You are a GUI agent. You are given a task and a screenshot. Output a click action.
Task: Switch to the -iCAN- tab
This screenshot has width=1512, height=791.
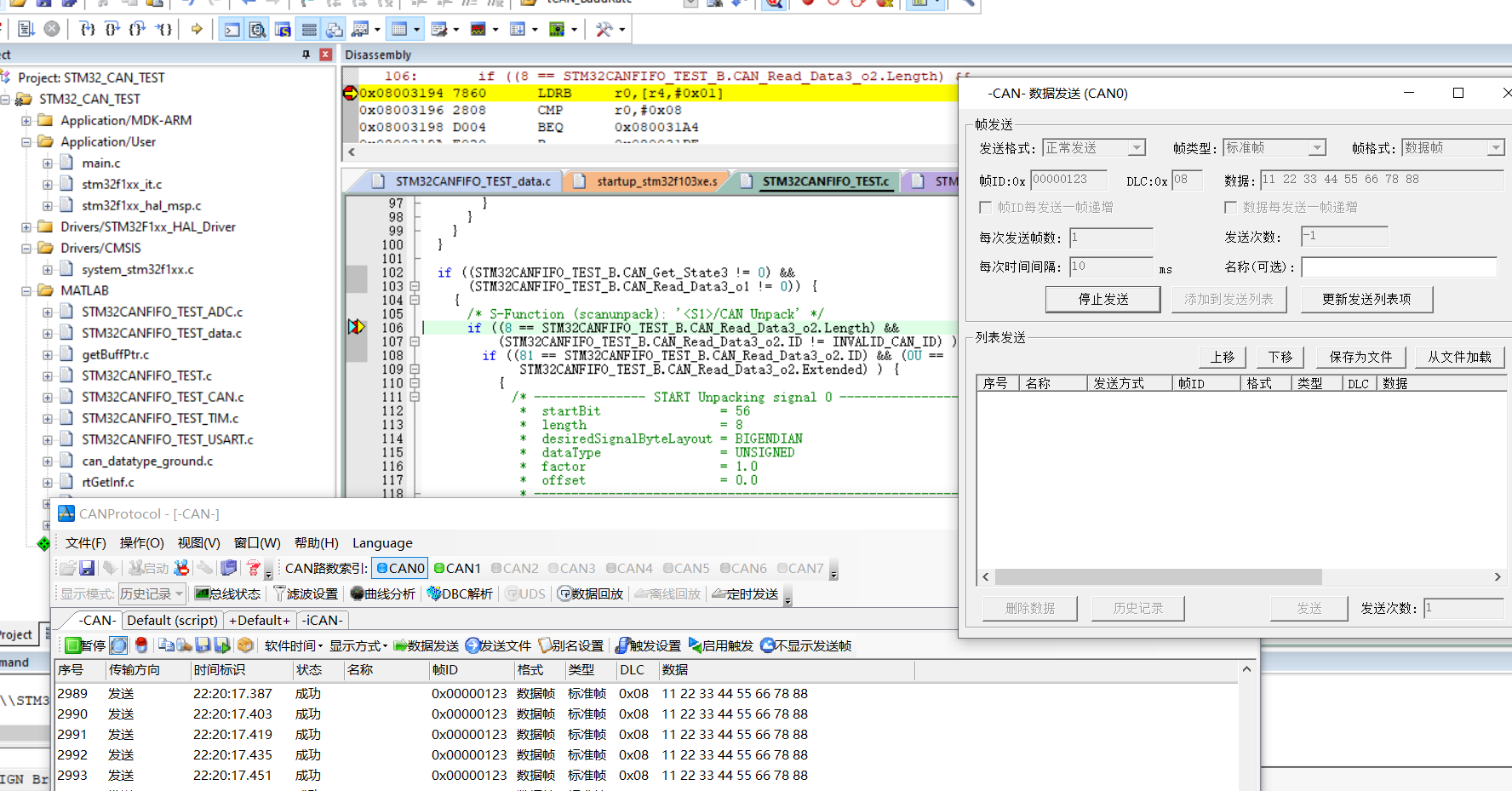tap(323, 620)
